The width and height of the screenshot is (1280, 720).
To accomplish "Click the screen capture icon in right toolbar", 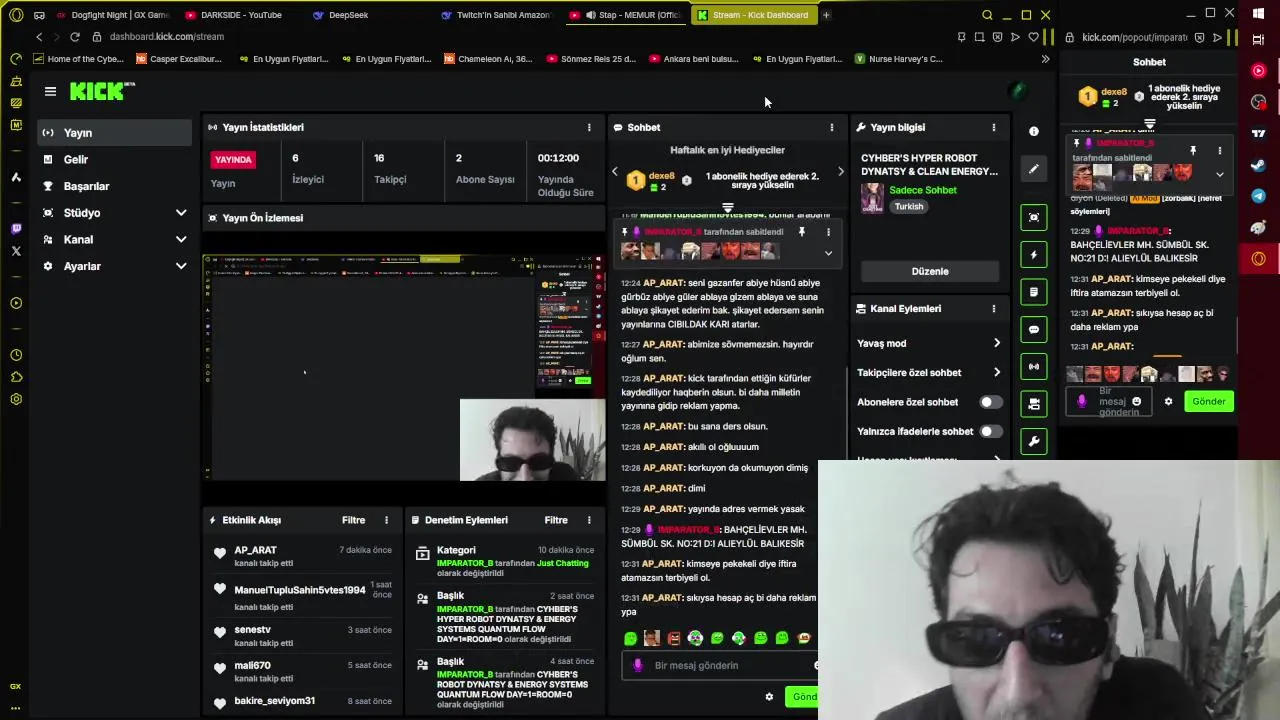I will [1034, 217].
